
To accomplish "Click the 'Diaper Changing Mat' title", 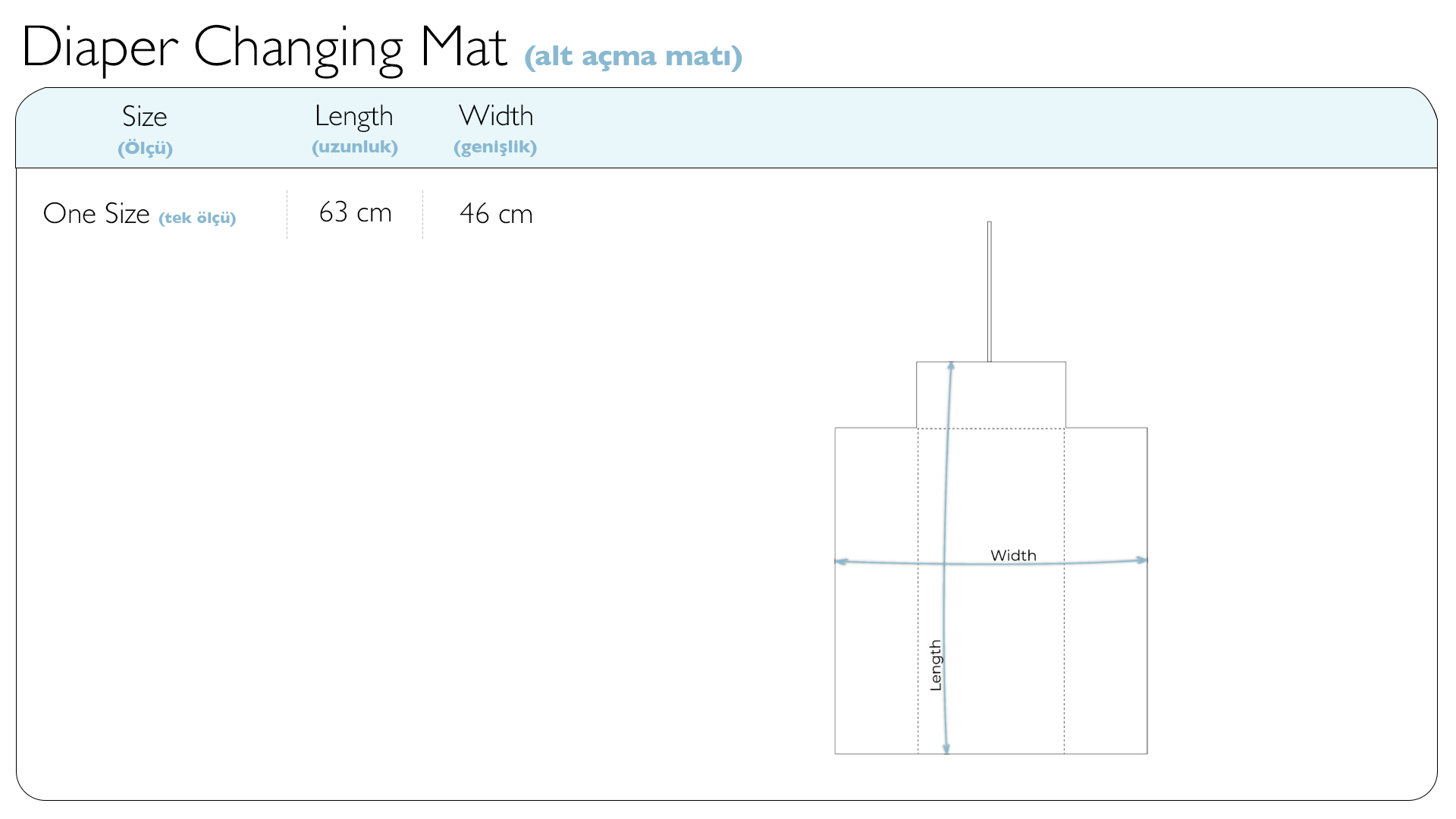I will [x=264, y=48].
